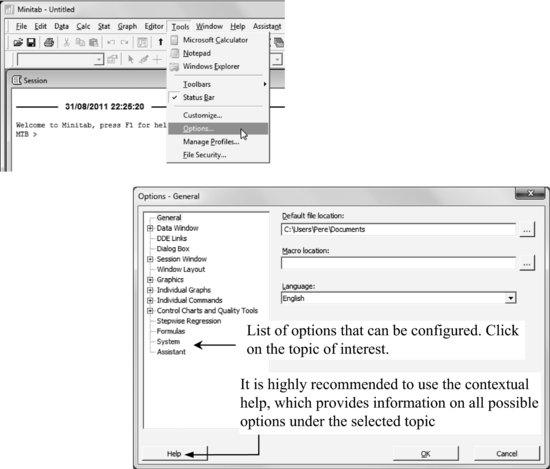Click the Macro location text field

click(398, 263)
